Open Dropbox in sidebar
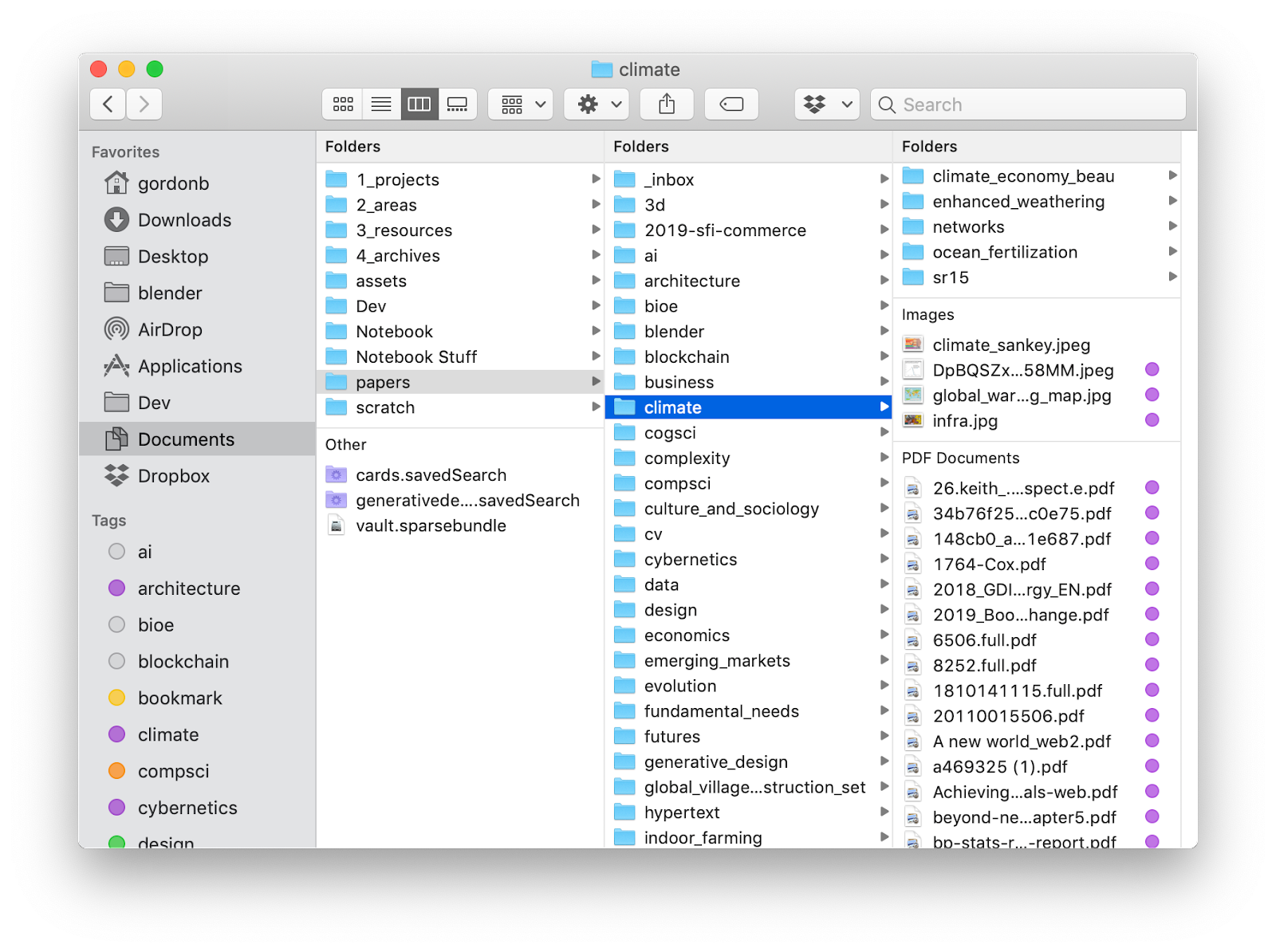The width and height of the screenshot is (1276, 952). (197, 476)
